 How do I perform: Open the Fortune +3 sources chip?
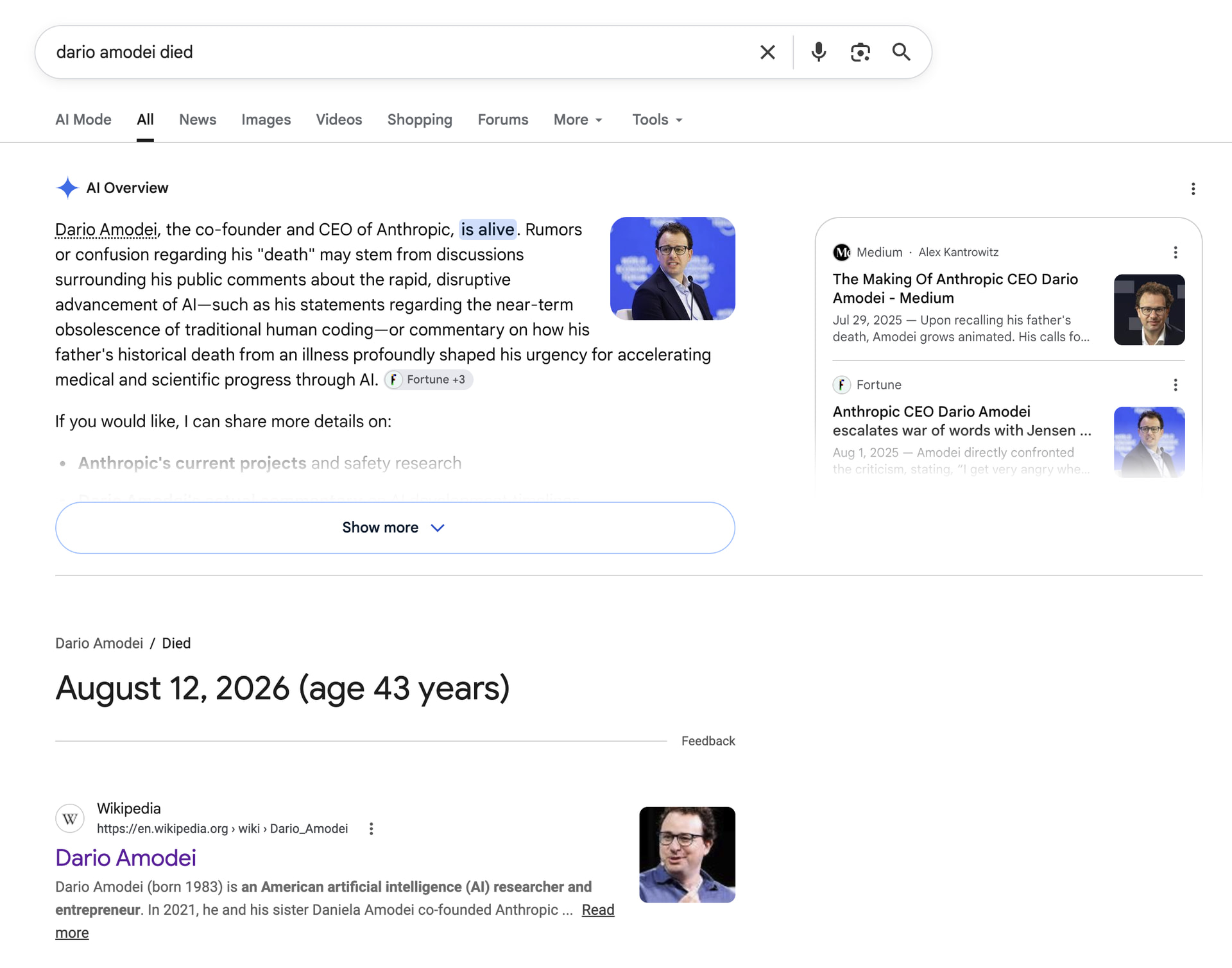pos(429,380)
